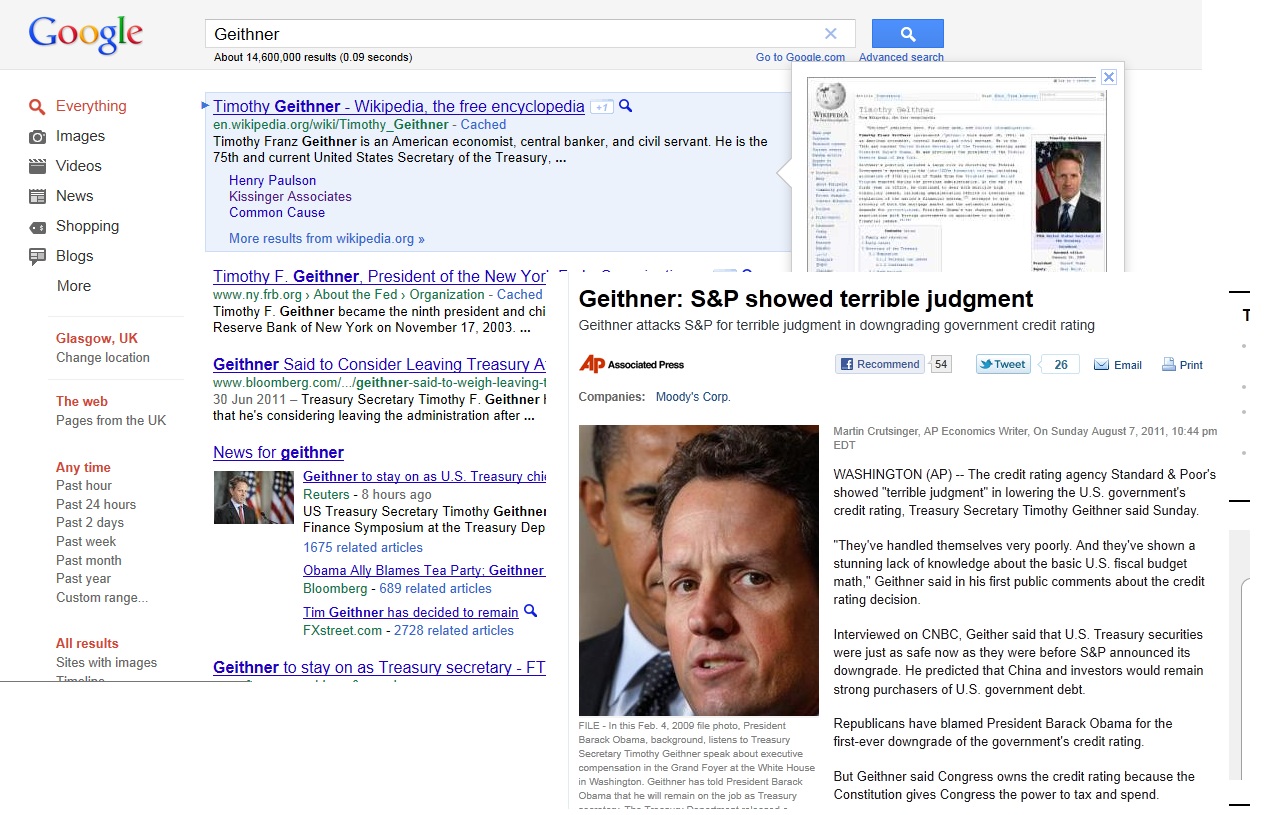Image resolution: width=1284 pixels, height=815 pixels.
Task: Select the Images search filter
Action: click(x=80, y=136)
